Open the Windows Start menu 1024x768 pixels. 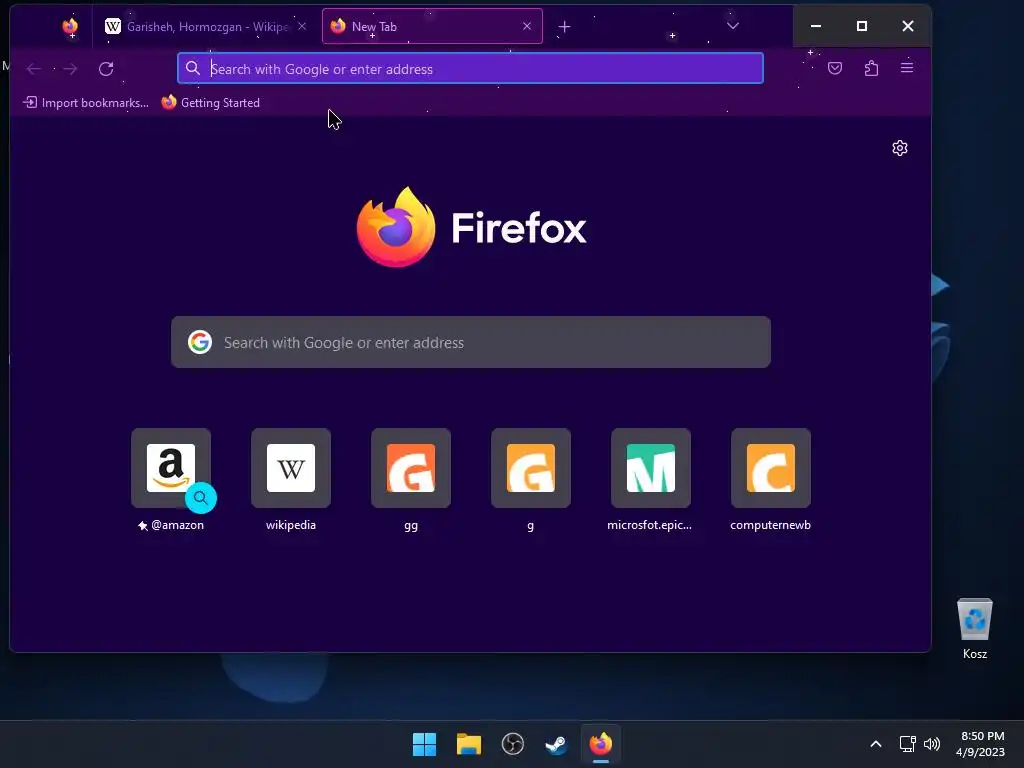point(424,744)
